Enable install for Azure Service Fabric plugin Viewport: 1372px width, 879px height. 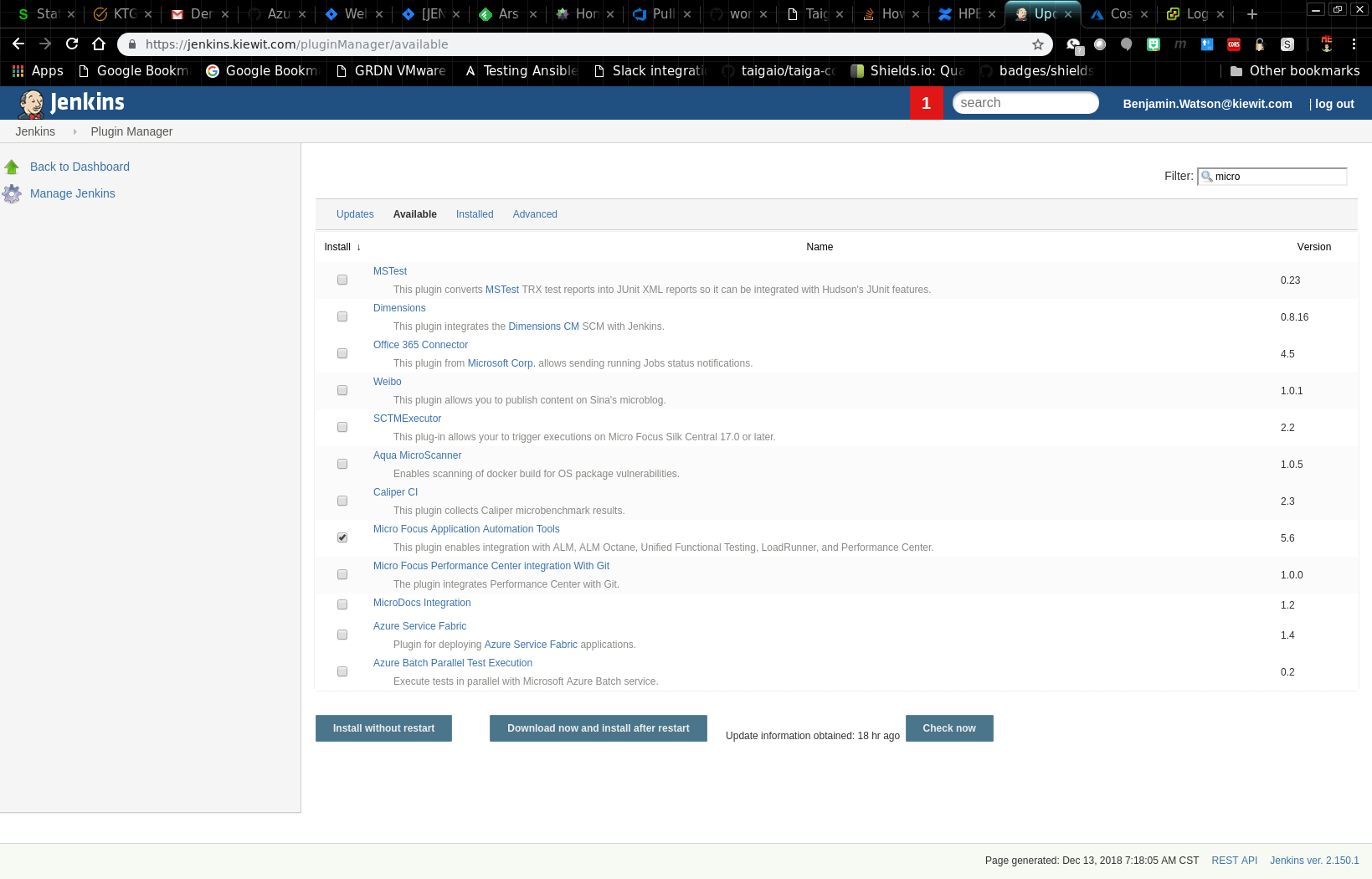pyautogui.click(x=342, y=635)
